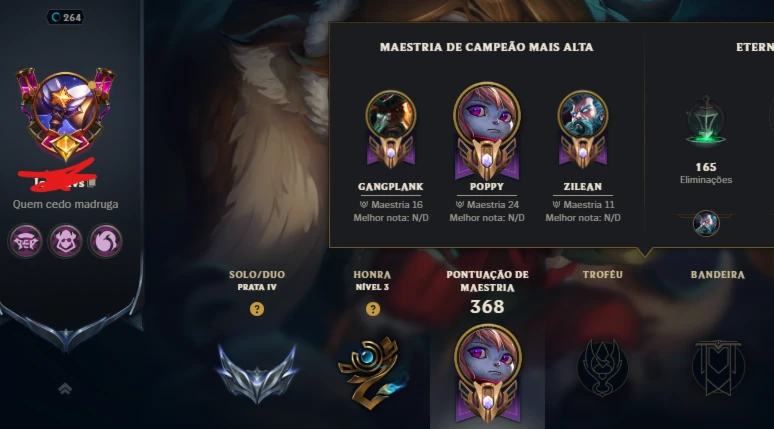Click the empty banner emblem placeholder
This screenshot has width=774, height=429.
pos(718,368)
